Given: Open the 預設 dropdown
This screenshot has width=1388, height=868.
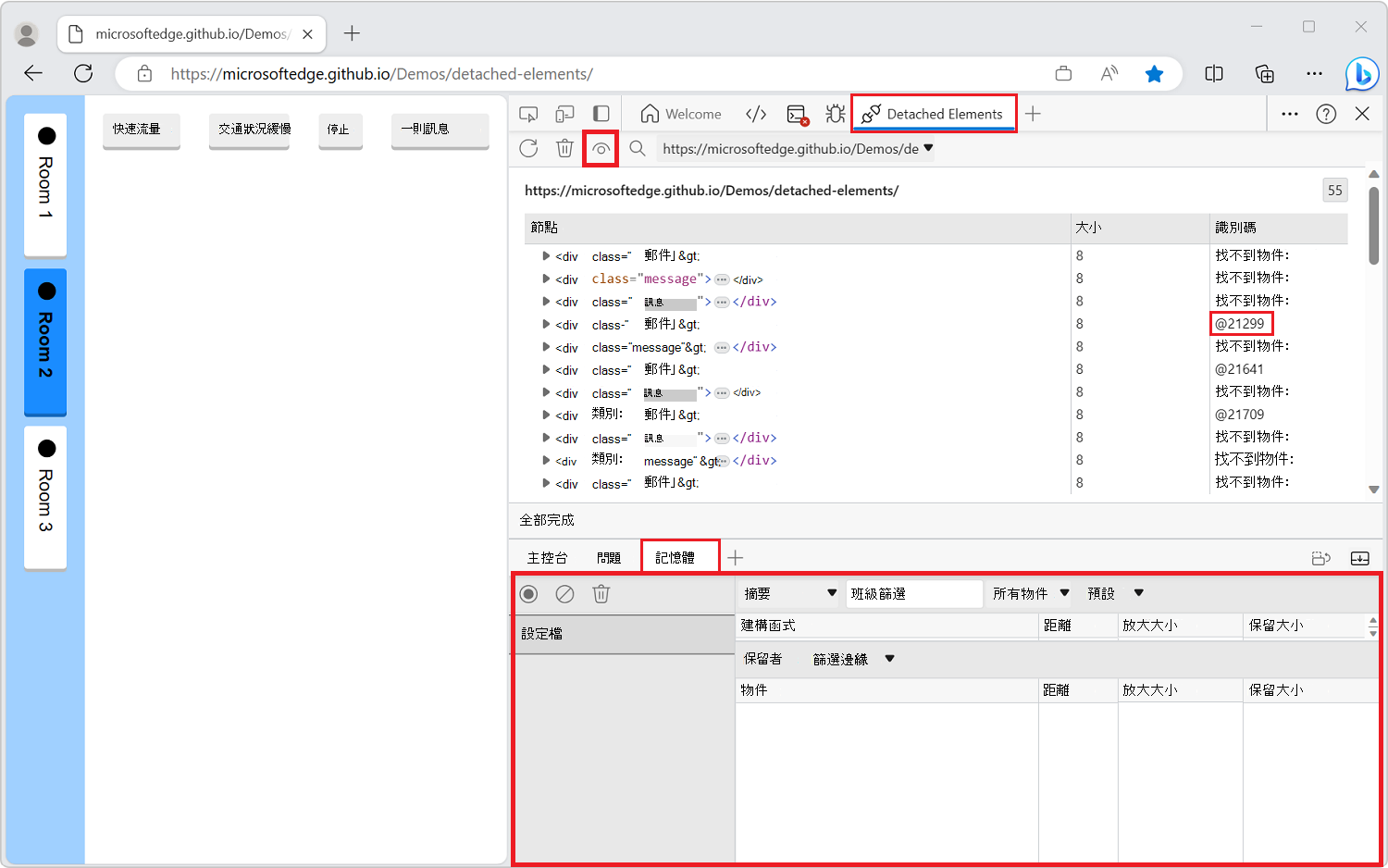Looking at the screenshot, I should point(1116,593).
